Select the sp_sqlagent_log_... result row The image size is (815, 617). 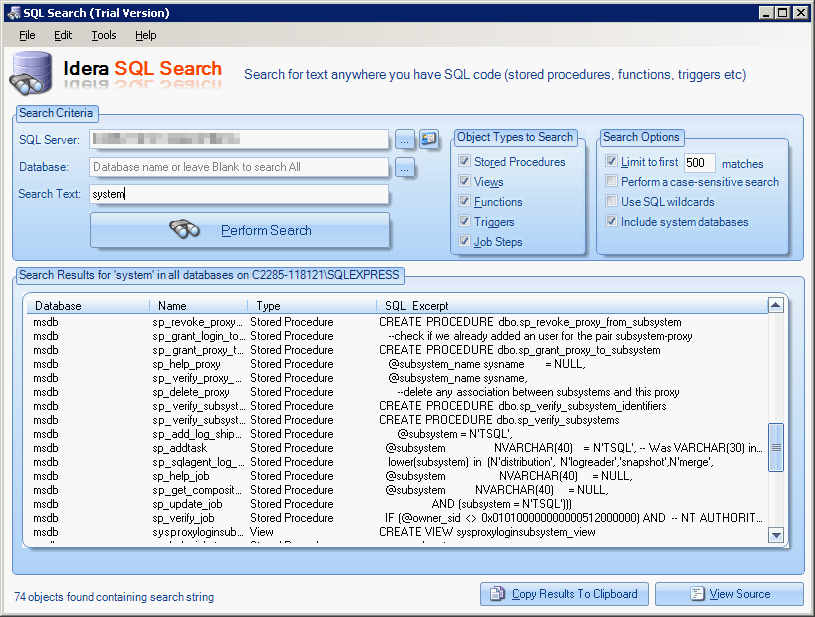coord(398,463)
